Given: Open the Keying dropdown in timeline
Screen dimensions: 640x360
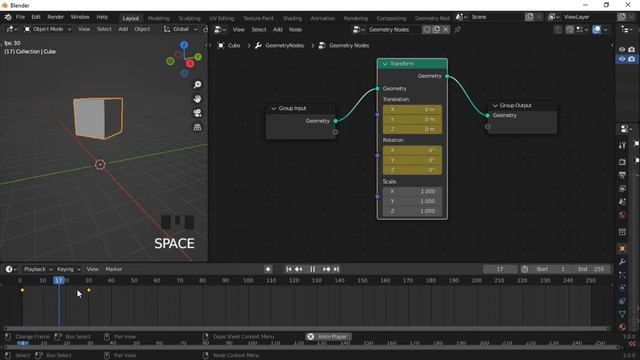Looking at the screenshot, I should (69, 269).
